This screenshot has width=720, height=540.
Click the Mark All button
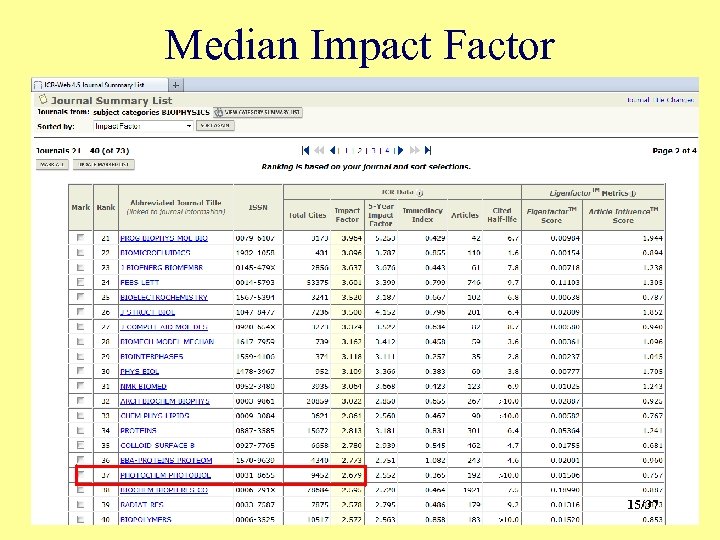[52, 164]
